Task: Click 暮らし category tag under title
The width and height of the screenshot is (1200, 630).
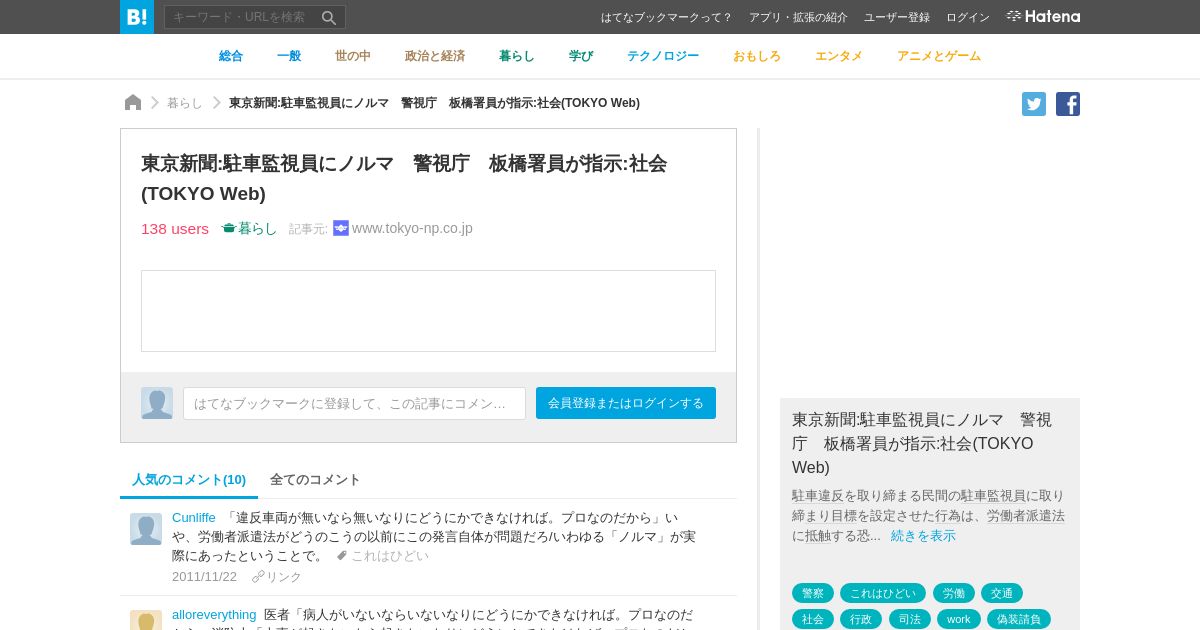Action: click(x=249, y=228)
